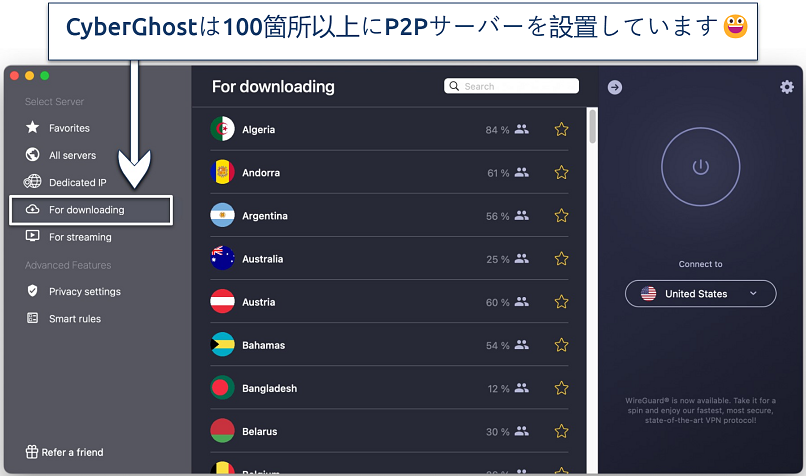Image resolution: width=806 pixels, height=476 pixels.
Task: Click the settings gear icon
Action: click(x=786, y=87)
